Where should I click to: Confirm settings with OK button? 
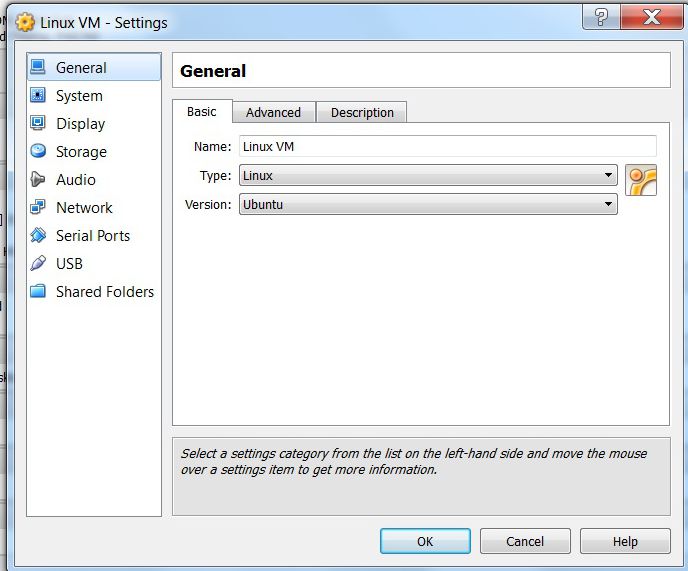pyautogui.click(x=425, y=541)
